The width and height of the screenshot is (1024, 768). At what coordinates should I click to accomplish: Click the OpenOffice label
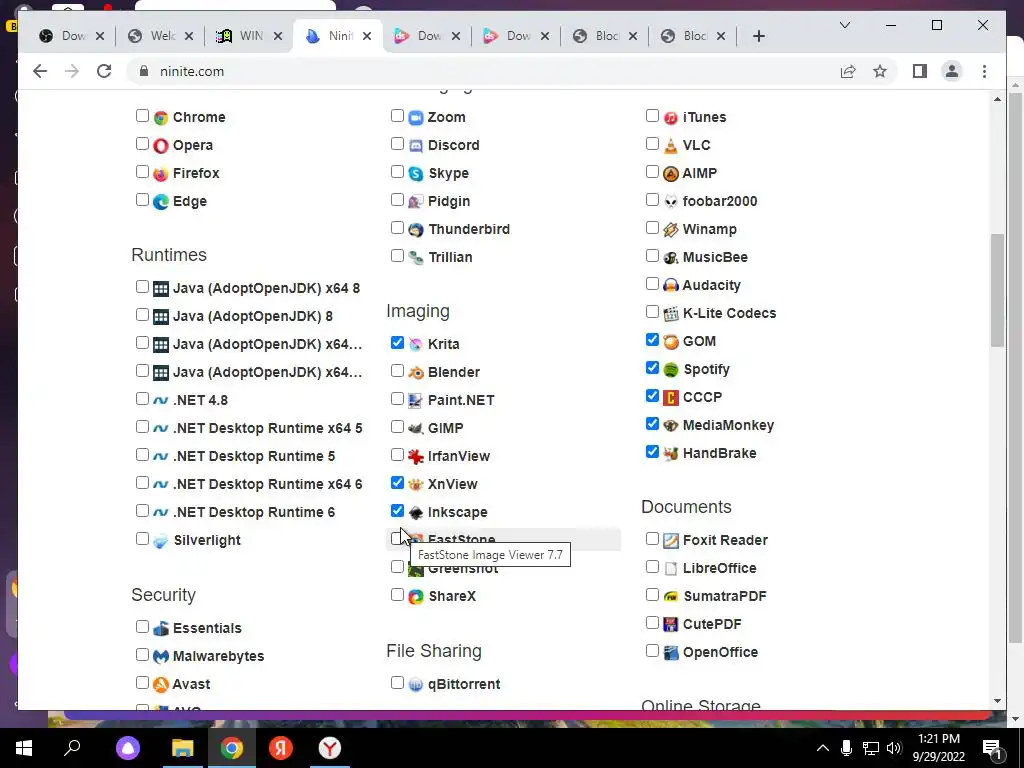720,652
